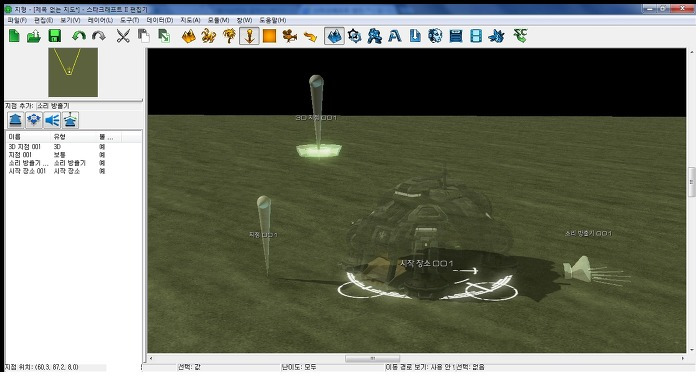Undo the last action
The image size is (700, 376).
[79, 36]
